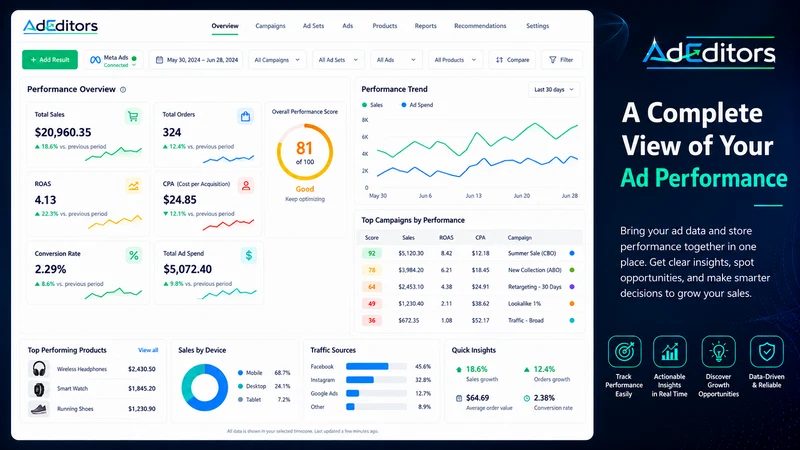The height and width of the screenshot is (450, 800).
Task: Toggle Ad Spend series in trend legend
Action: click(417, 105)
